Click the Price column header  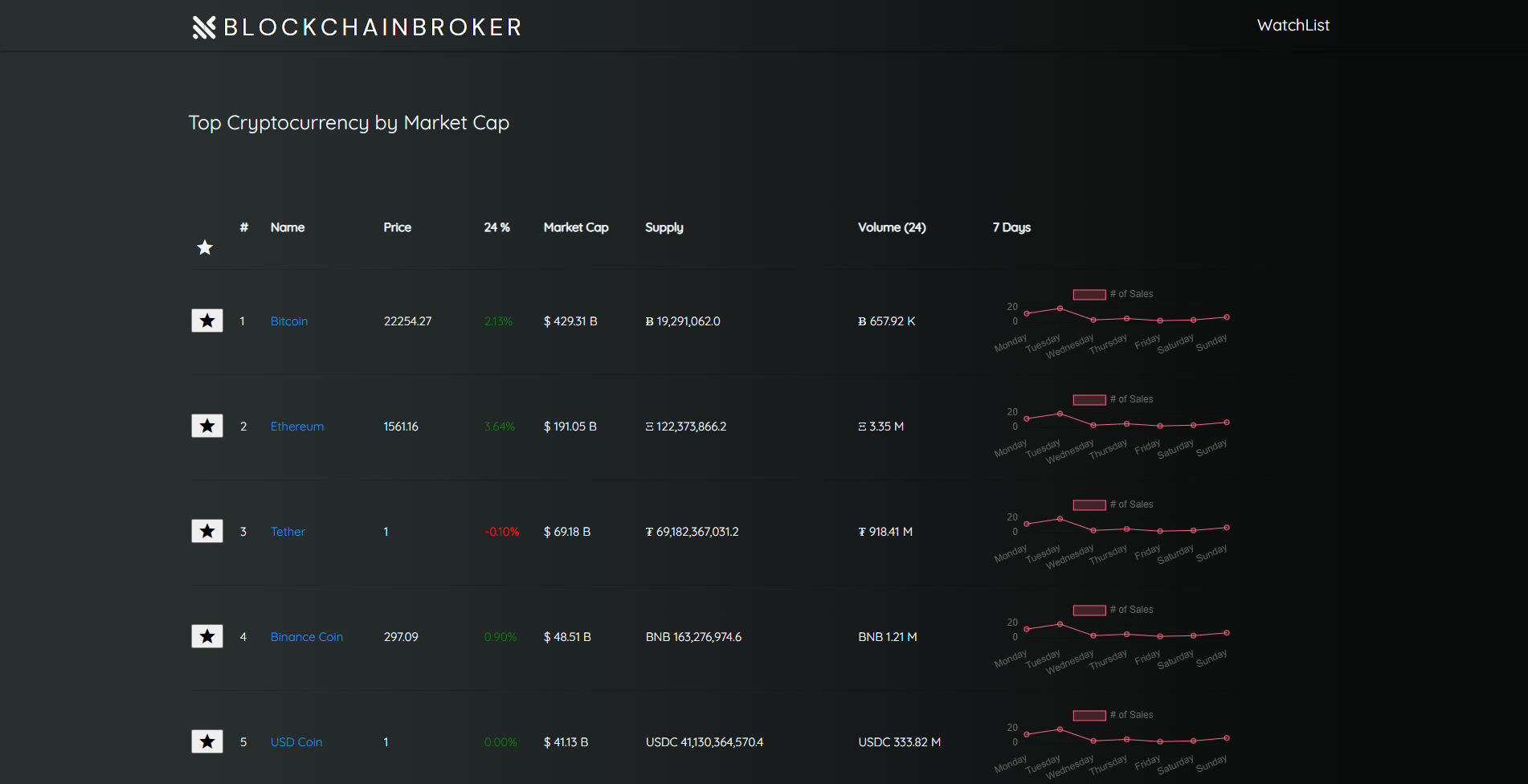coord(397,227)
